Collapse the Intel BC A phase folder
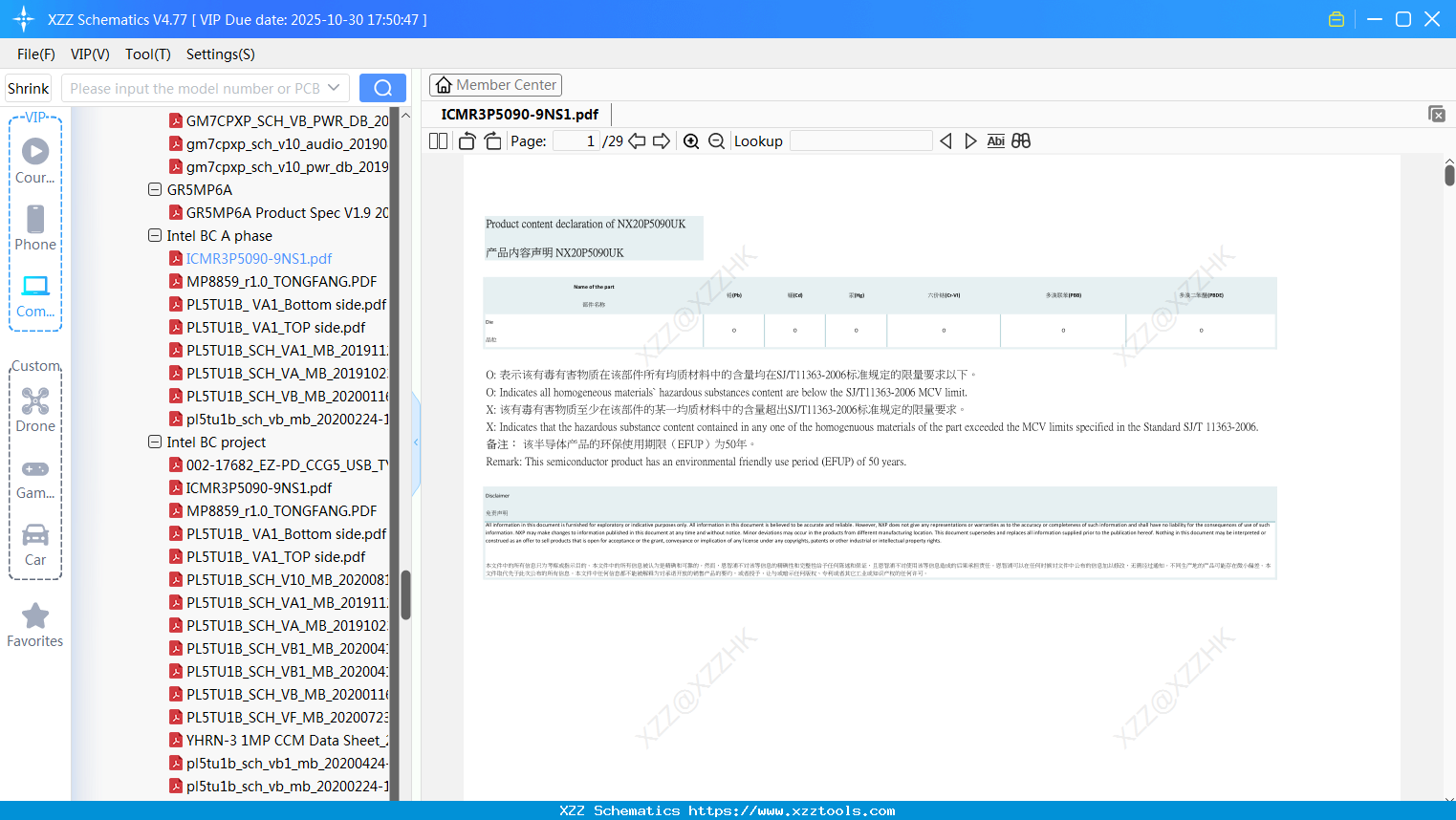The height and width of the screenshot is (820, 1456). tap(155, 235)
